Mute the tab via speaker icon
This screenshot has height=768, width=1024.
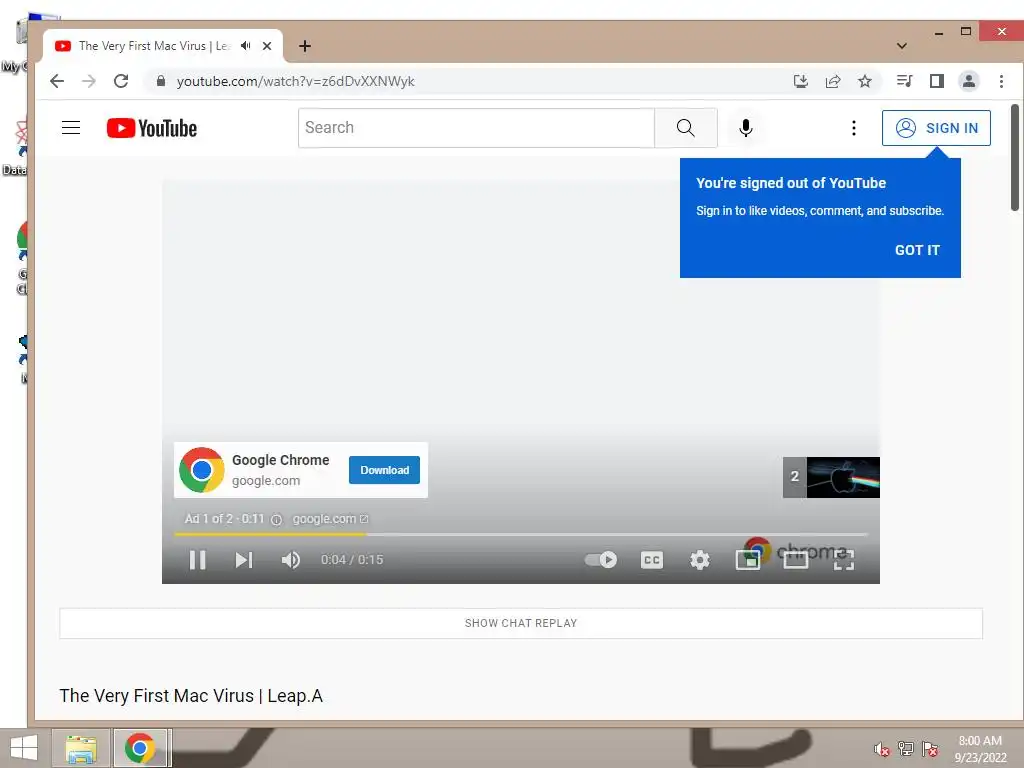[246, 46]
